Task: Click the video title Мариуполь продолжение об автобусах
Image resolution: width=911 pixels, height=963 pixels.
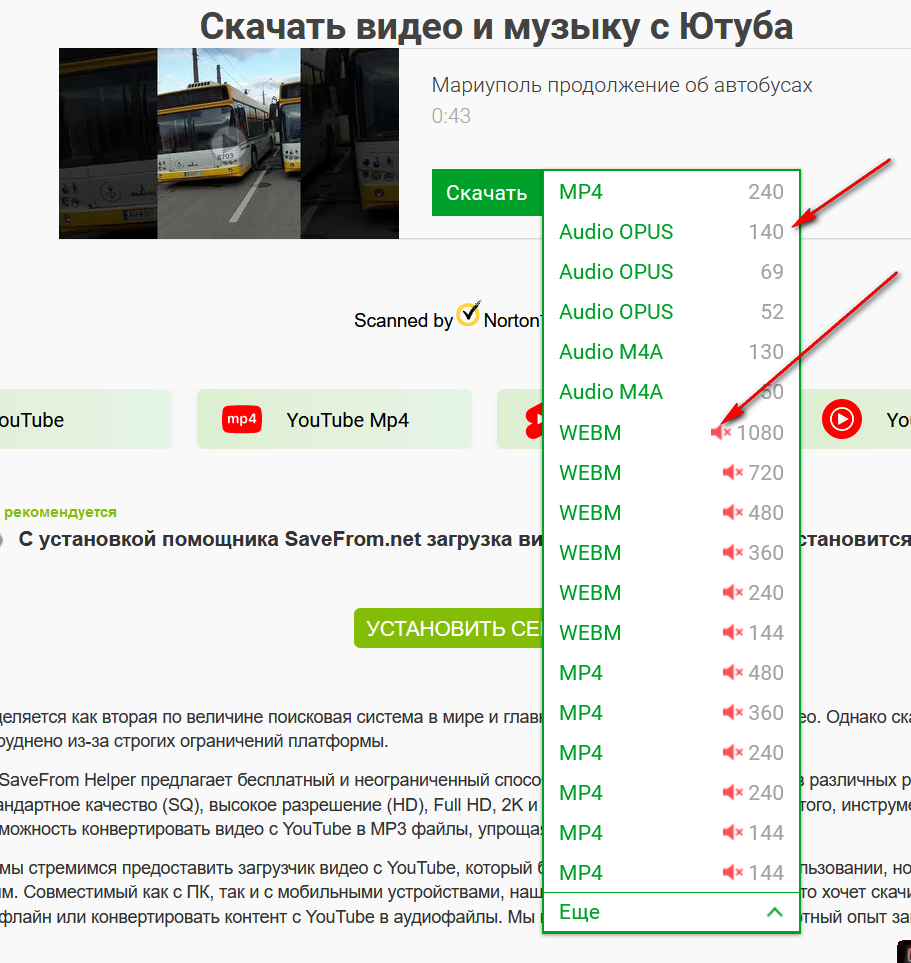Action: click(622, 85)
